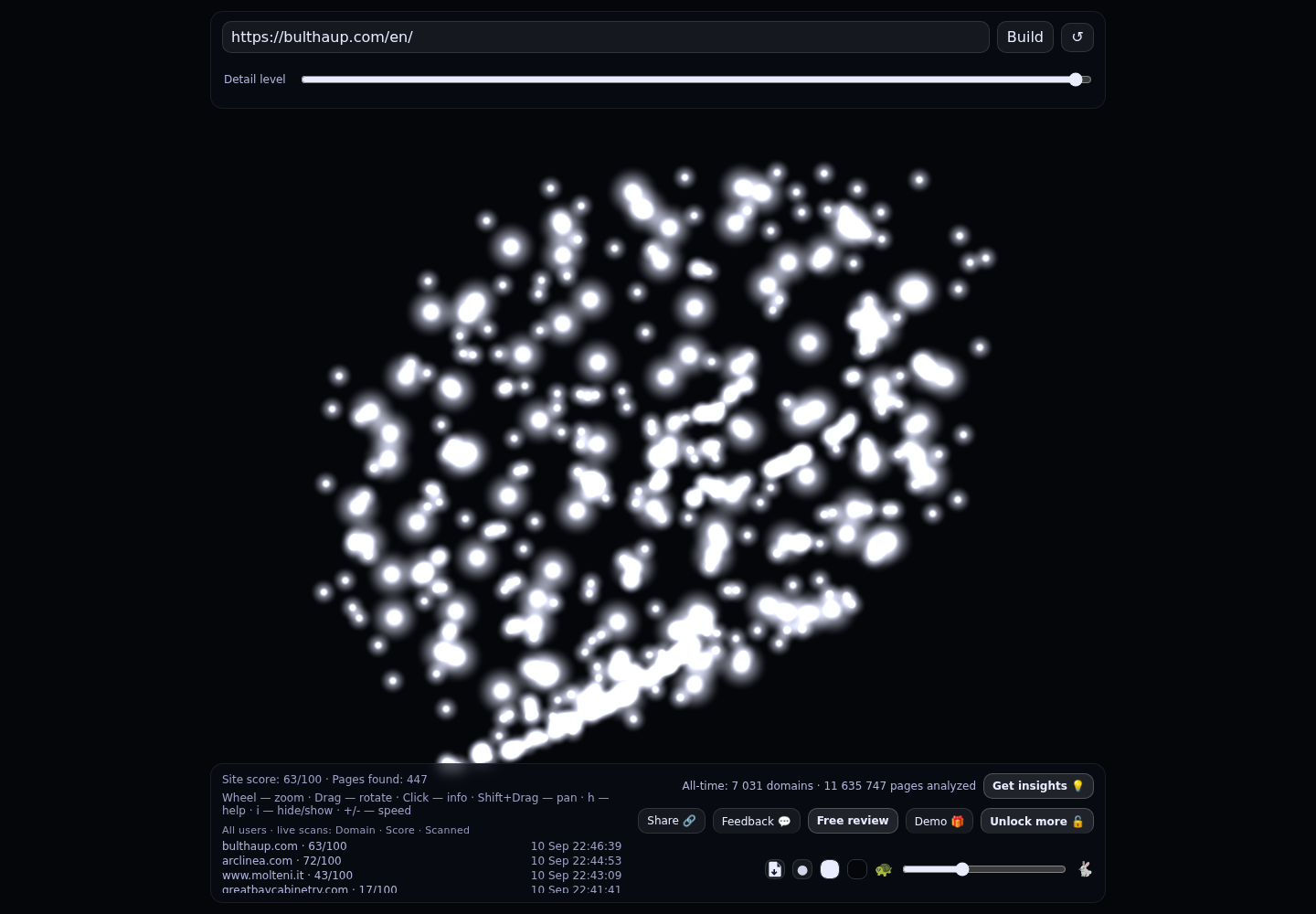Click the fast-speed rabbit icon
The image size is (1316, 914).
[x=1085, y=869]
